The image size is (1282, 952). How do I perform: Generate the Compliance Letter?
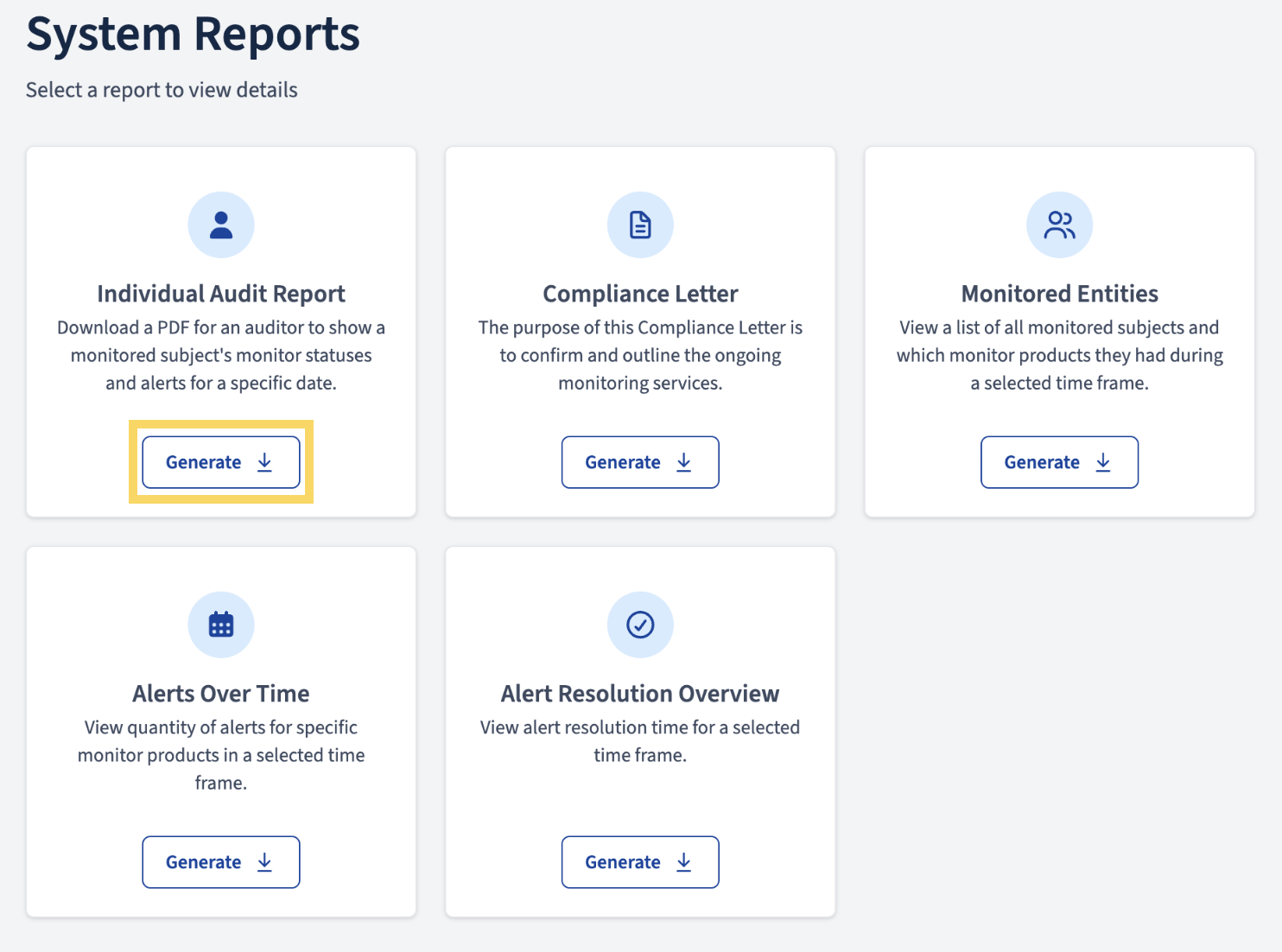(x=640, y=462)
